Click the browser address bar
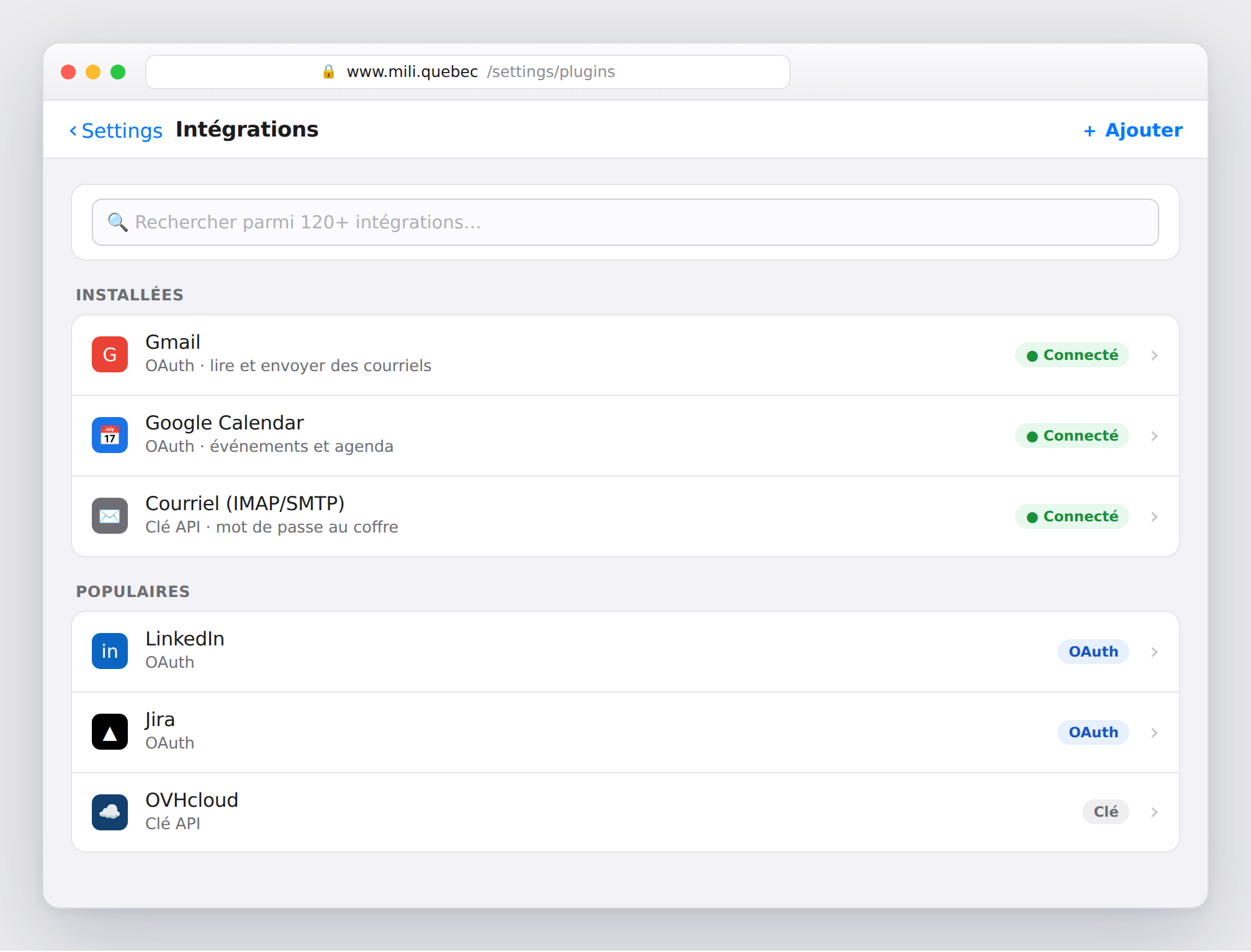This screenshot has width=1251, height=952. [x=468, y=72]
